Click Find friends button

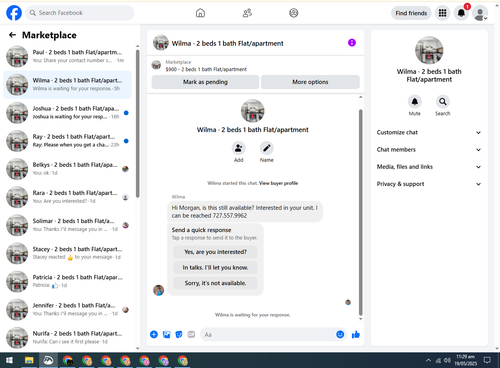coord(411,13)
